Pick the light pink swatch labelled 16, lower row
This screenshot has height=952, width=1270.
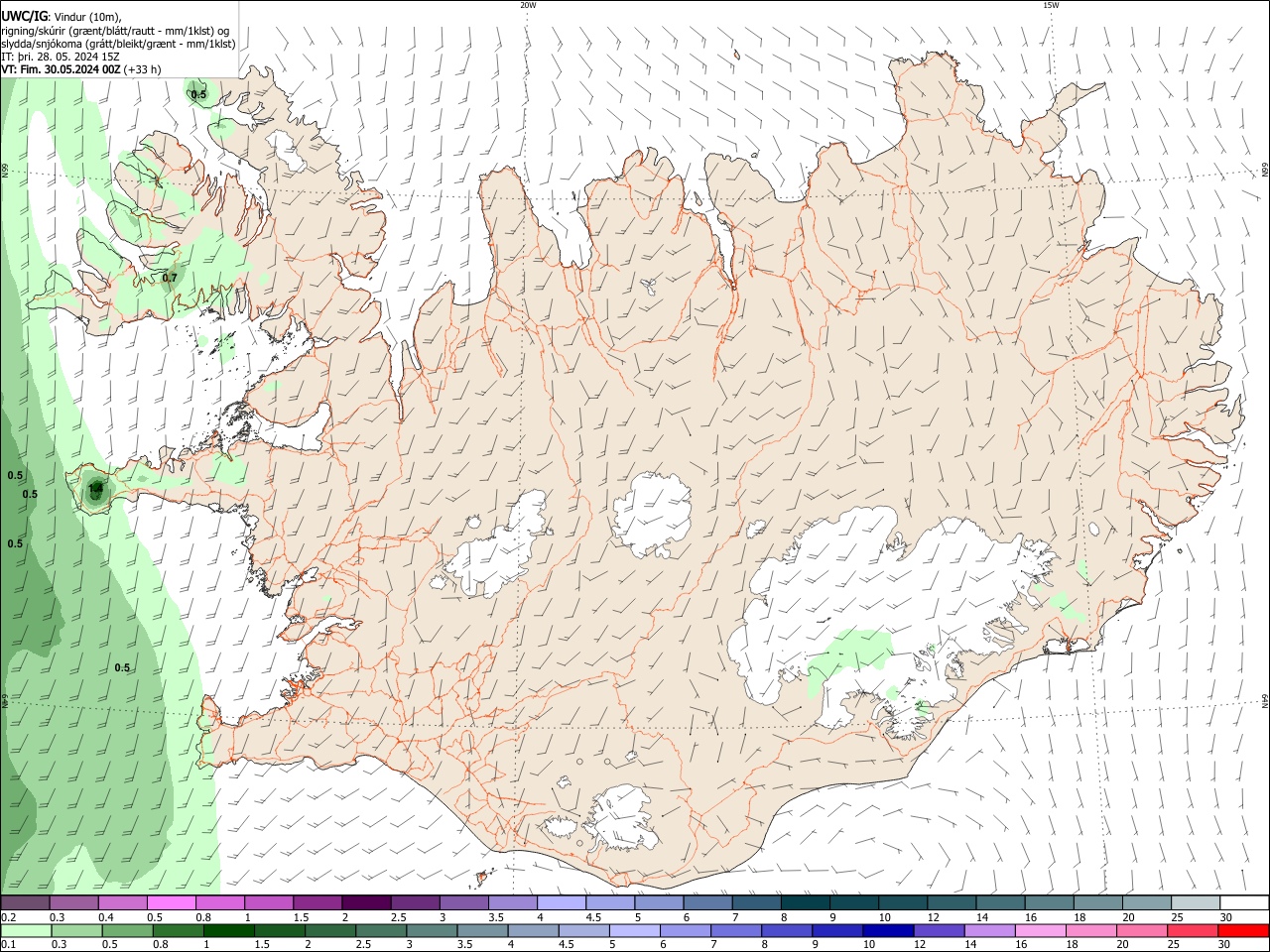(1040, 931)
